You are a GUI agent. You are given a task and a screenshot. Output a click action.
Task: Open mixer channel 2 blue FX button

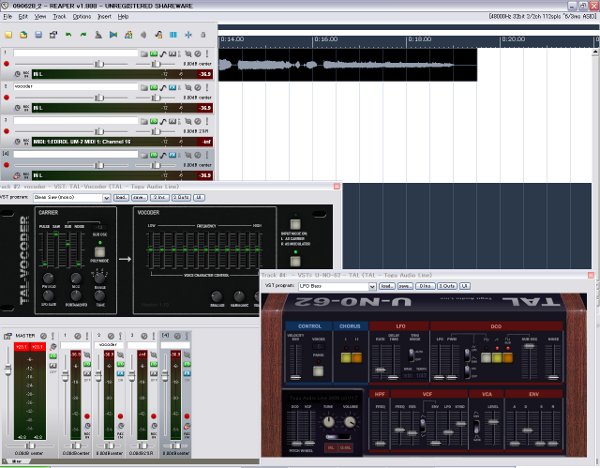pos(121,373)
